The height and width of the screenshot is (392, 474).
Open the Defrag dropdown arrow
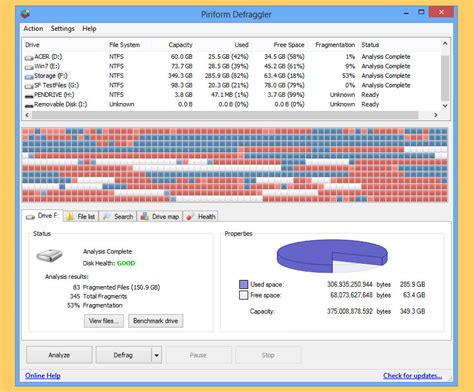[x=156, y=355]
